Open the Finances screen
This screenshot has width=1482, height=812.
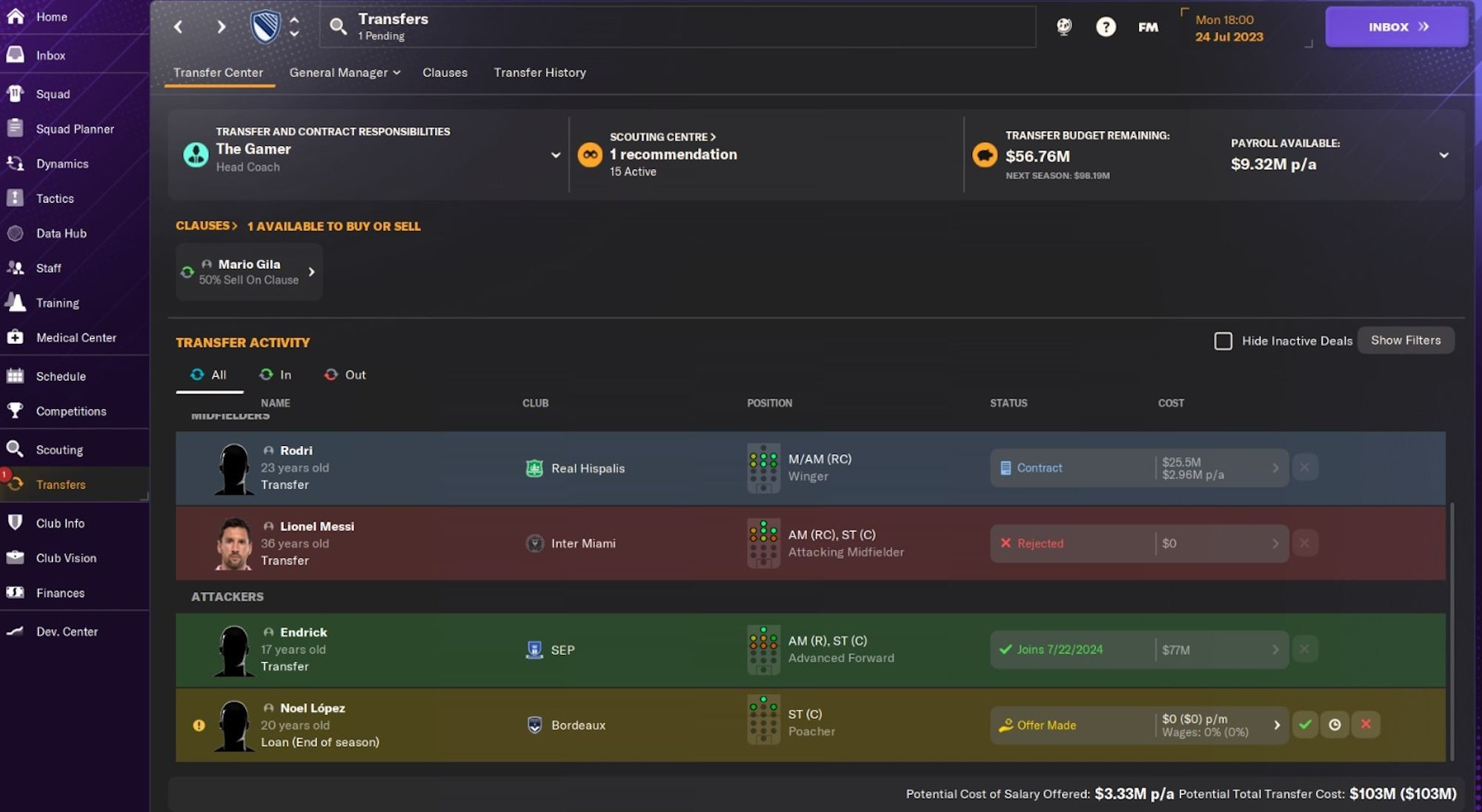click(60, 593)
